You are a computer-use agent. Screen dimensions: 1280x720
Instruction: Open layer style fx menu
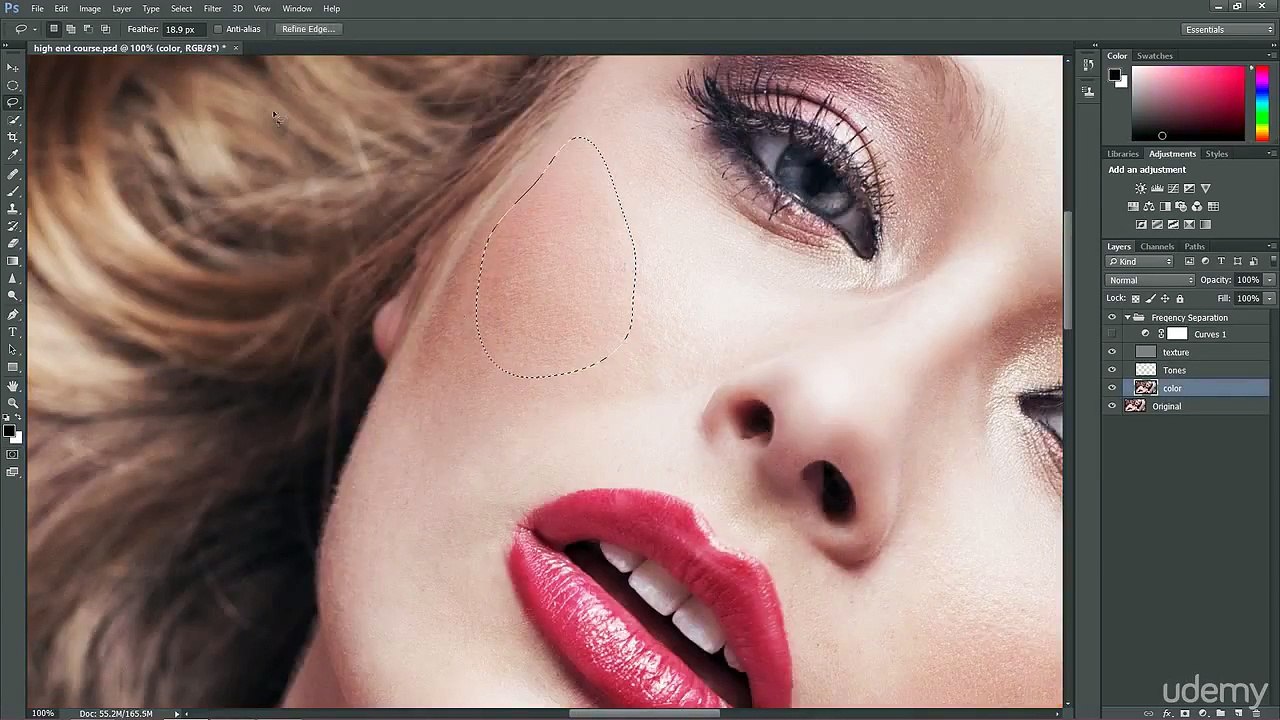tap(1167, 713)
